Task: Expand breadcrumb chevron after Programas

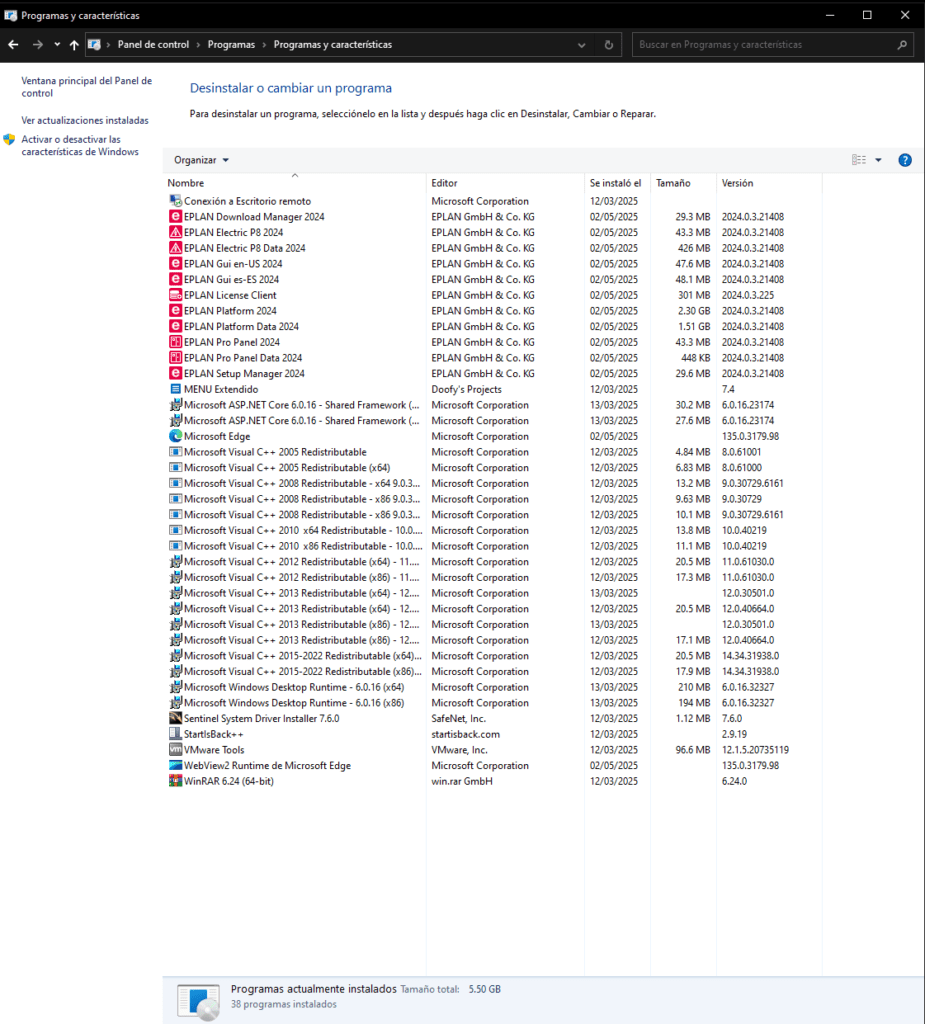Action: click(264, 44)
